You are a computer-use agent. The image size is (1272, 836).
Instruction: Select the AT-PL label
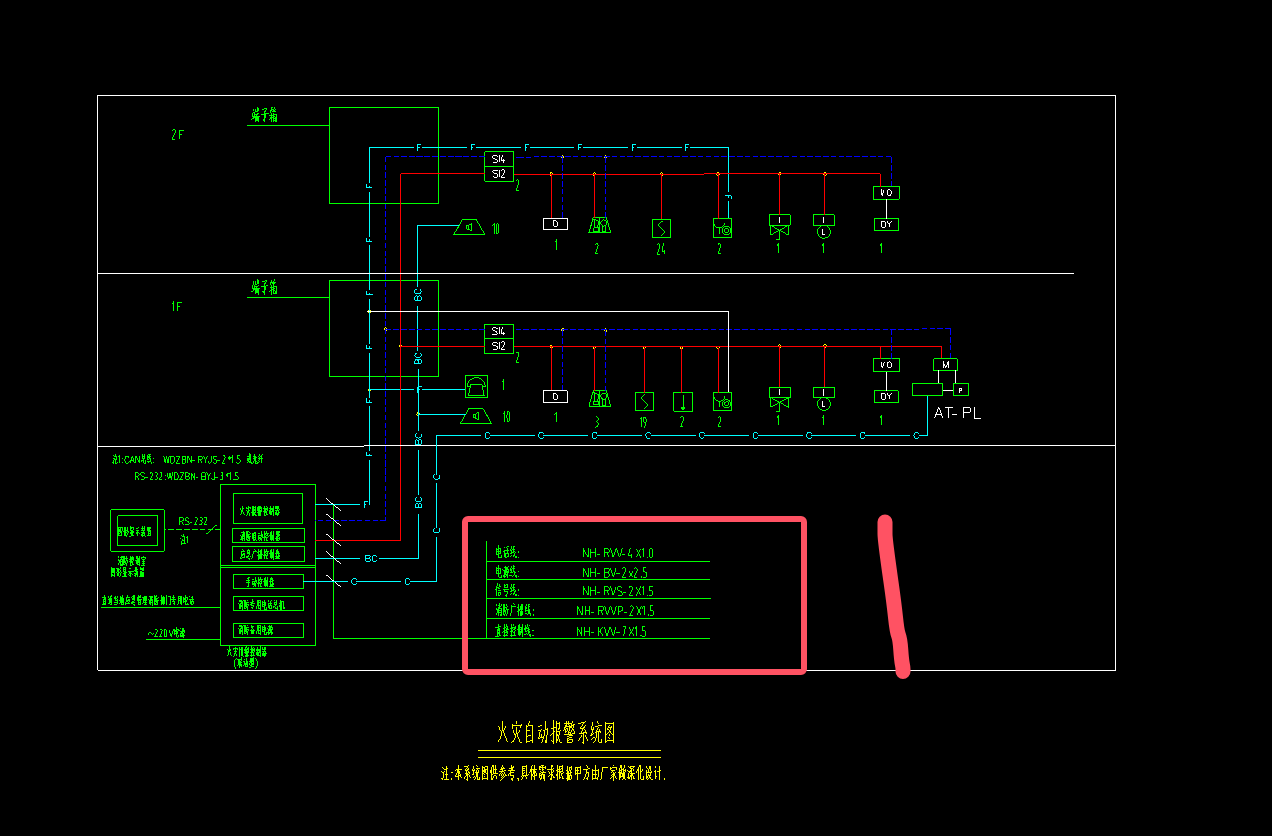coord(958,413)
